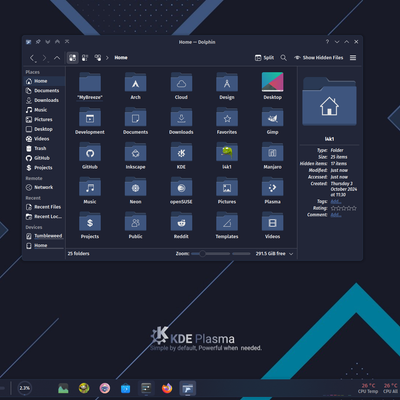Click the Home breadcrumb in location bar
Image resolution: width=400 pixels, height=400 pixels.
[121, 58]
